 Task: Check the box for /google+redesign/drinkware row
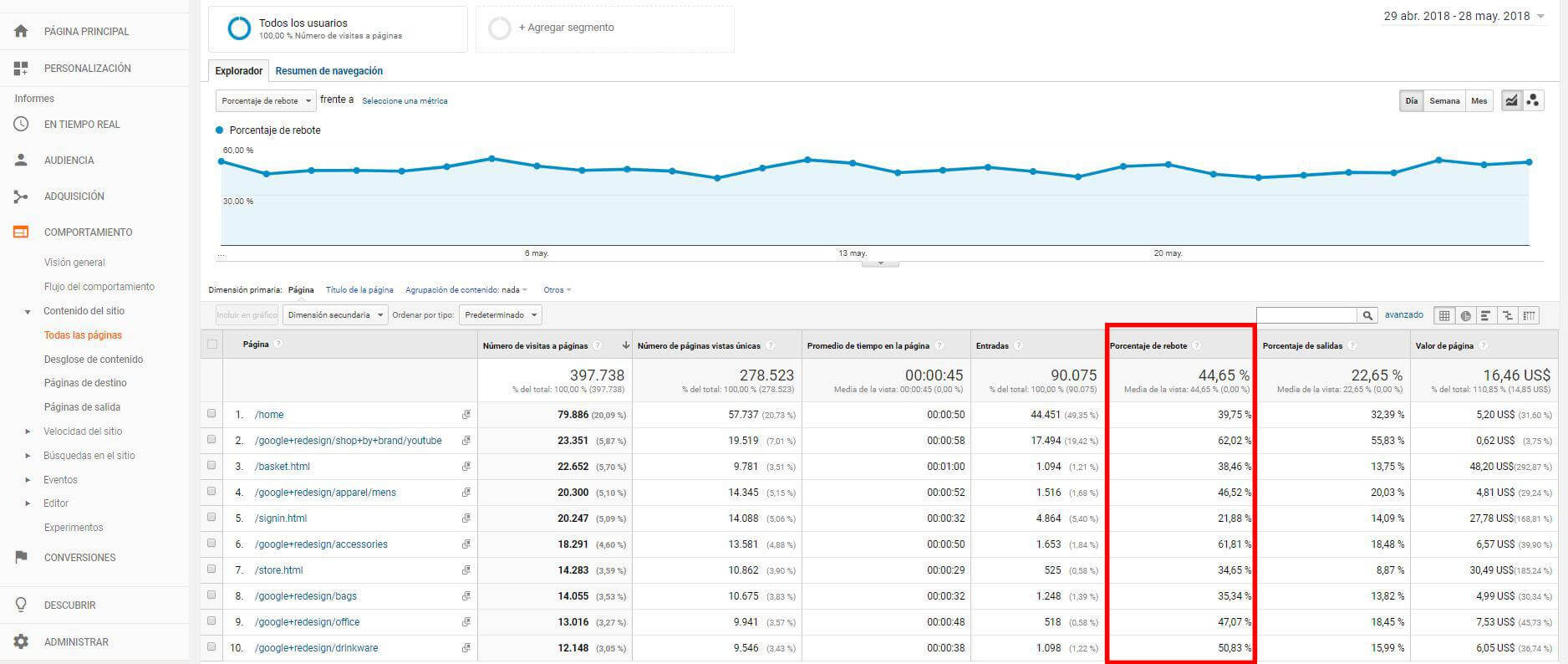point(211,646)
